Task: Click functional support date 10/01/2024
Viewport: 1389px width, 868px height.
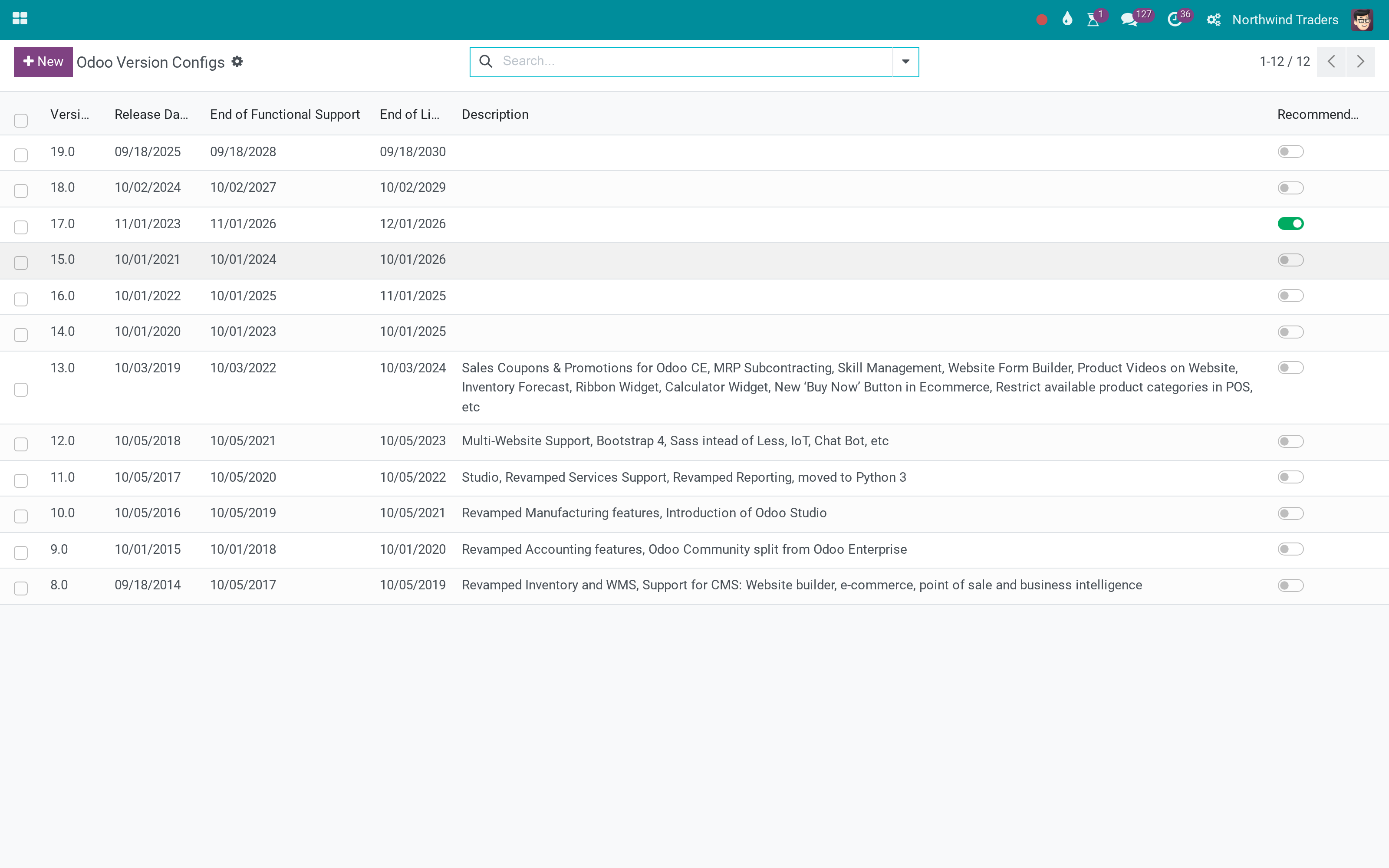Action: (243, 260)
